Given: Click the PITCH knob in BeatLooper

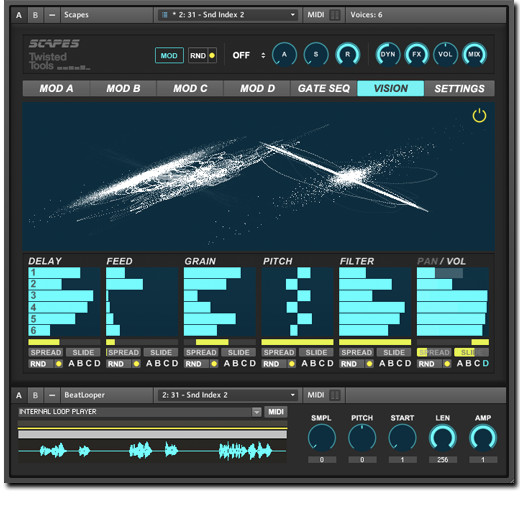Looking at the screenshot, I should coord(362,438).
